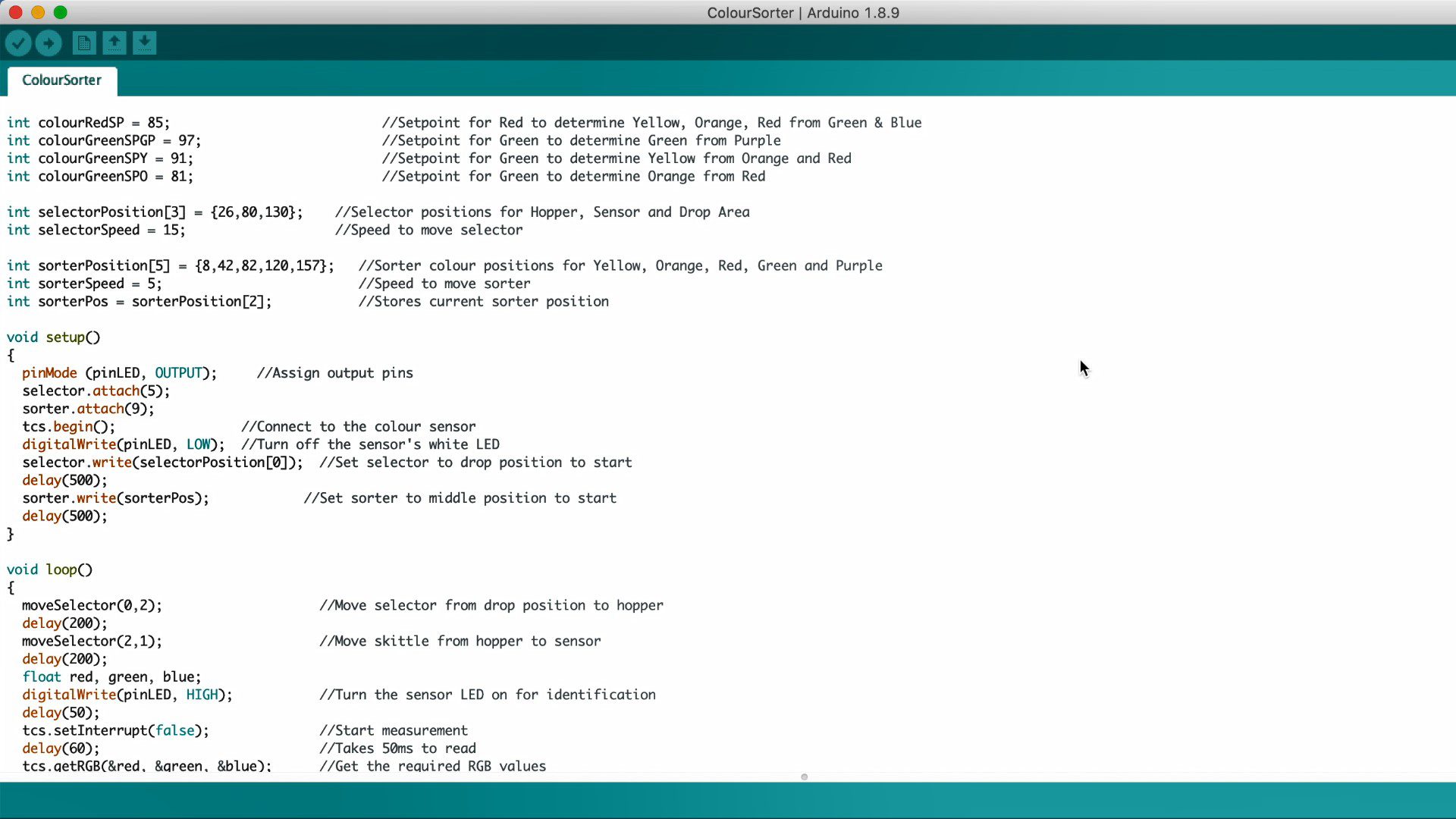
Task: Click the window title ColourSorter | Arduino 1.8.9
Action: tap(802, 13)
